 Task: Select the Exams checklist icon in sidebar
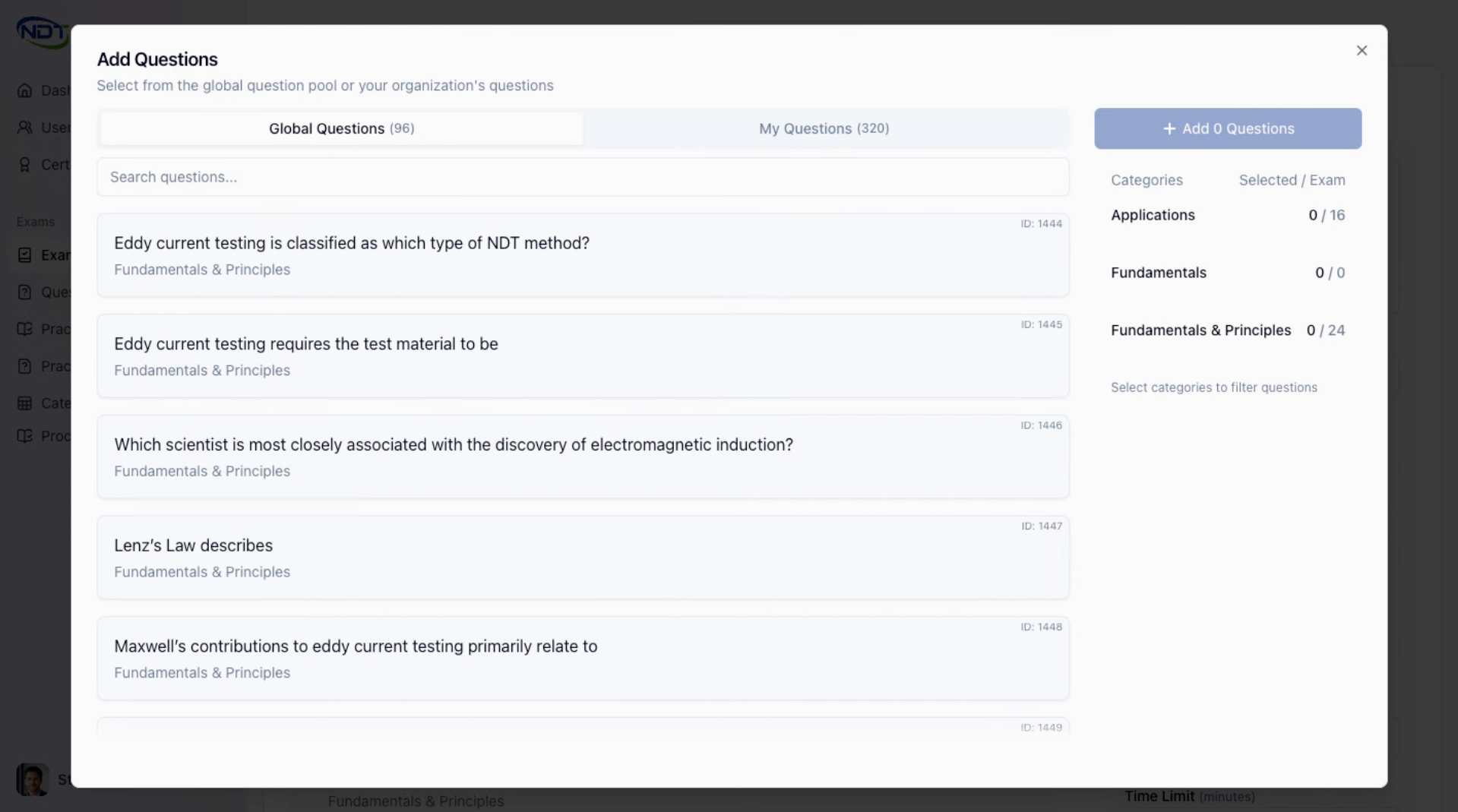[x=25, y=255]
